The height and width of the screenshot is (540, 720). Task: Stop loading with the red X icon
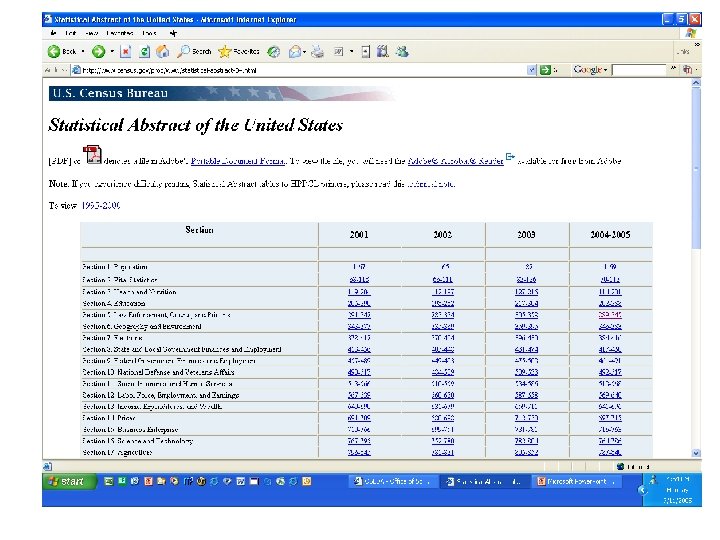coord(125,51)
